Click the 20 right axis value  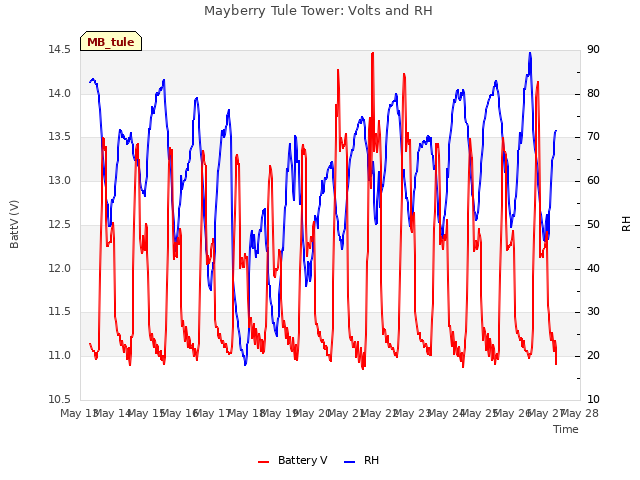click(x=593, y=356)
